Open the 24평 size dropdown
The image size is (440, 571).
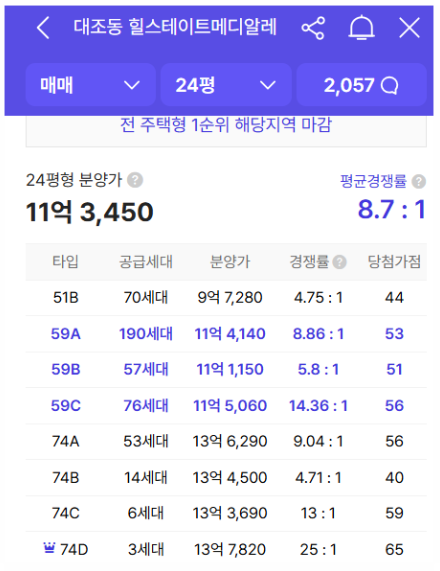tap(226, 85)
